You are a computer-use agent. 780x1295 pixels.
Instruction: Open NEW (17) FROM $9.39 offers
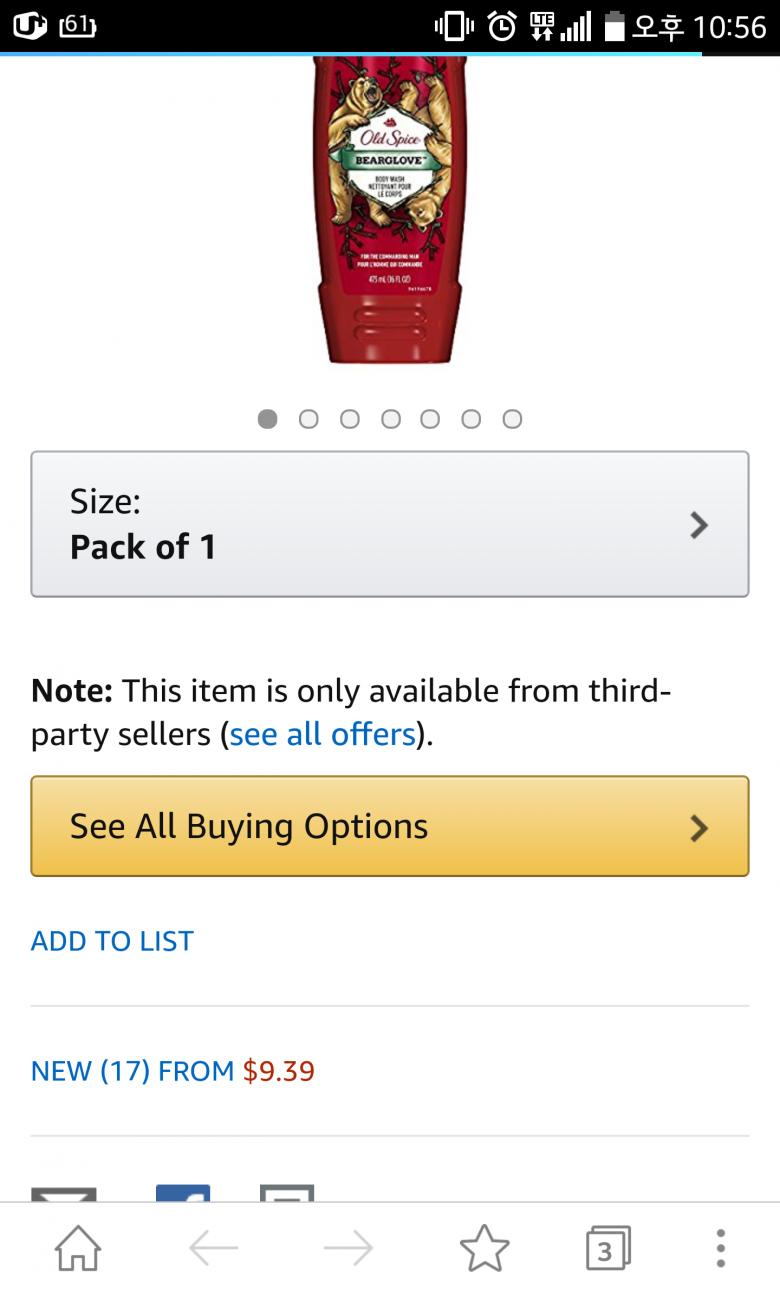coord(173,1071)
